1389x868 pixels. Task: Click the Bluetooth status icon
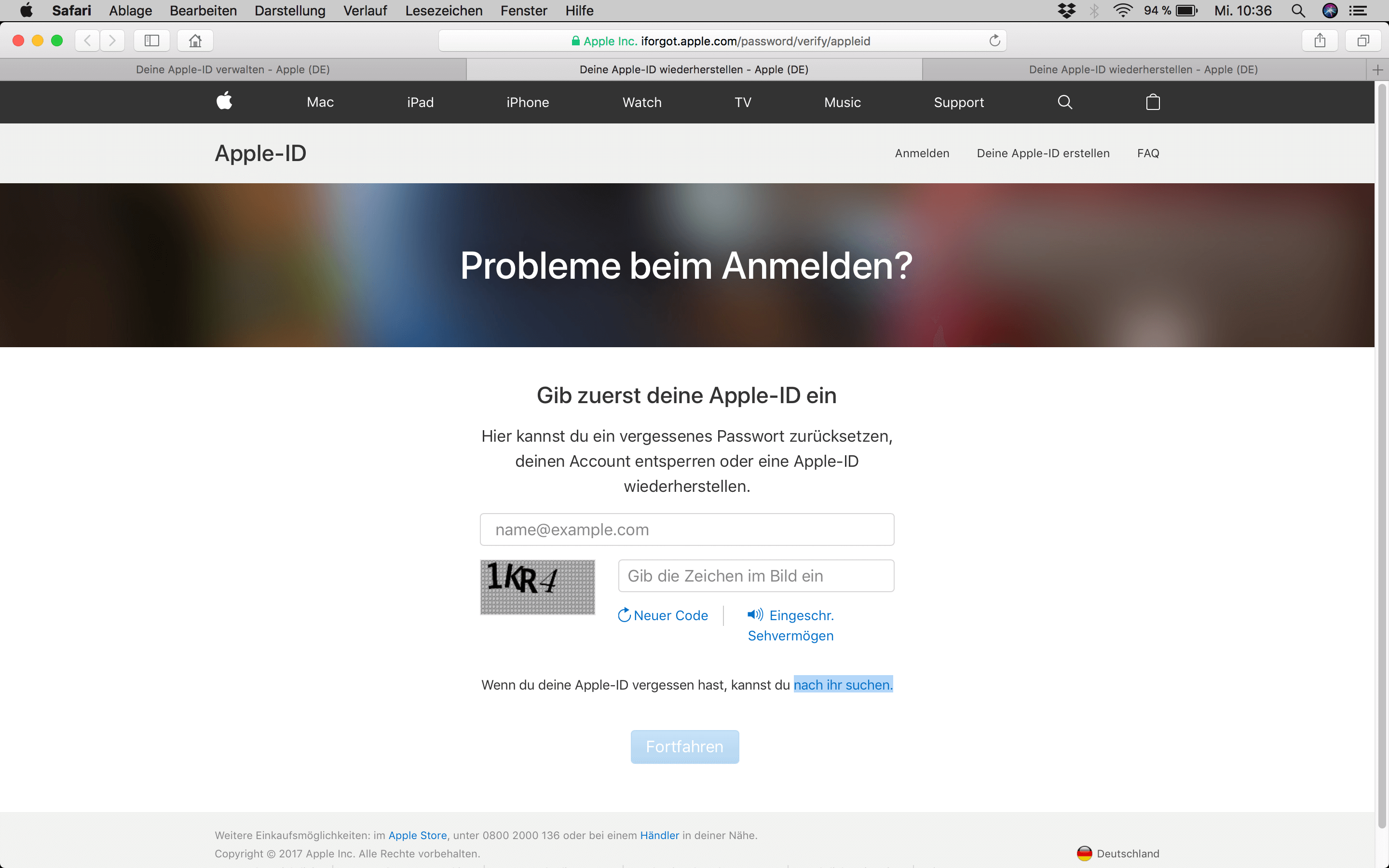[1094, 10]
